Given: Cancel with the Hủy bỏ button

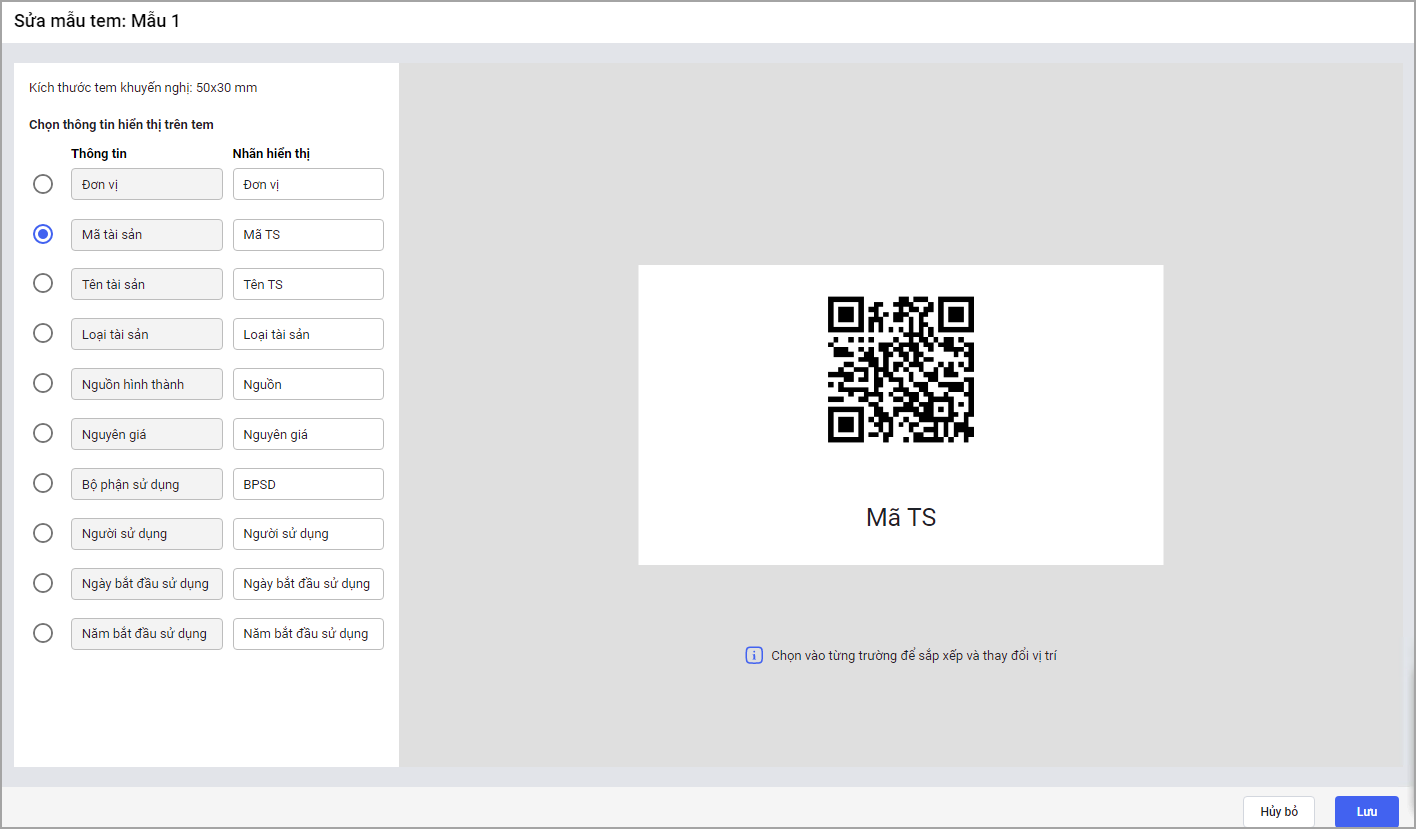Looking at the screenshot, I should [1279, 811].
